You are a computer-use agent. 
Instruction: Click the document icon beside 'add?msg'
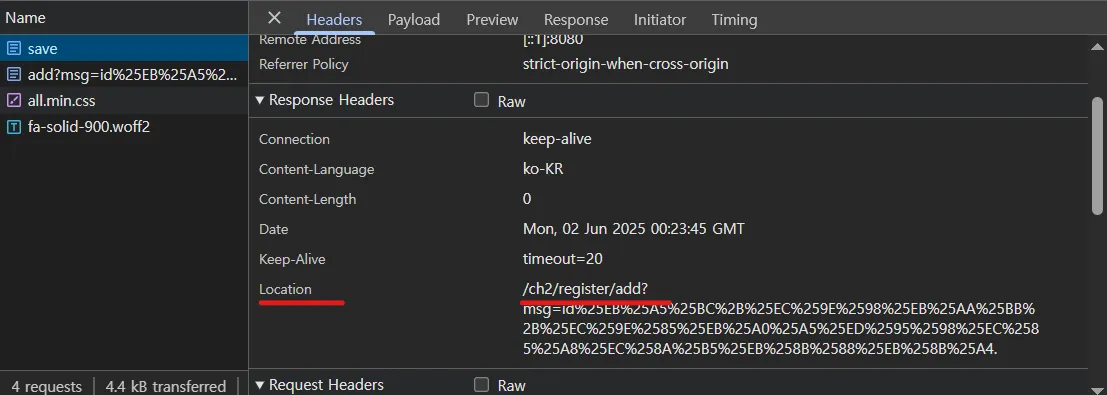point(13,75)
